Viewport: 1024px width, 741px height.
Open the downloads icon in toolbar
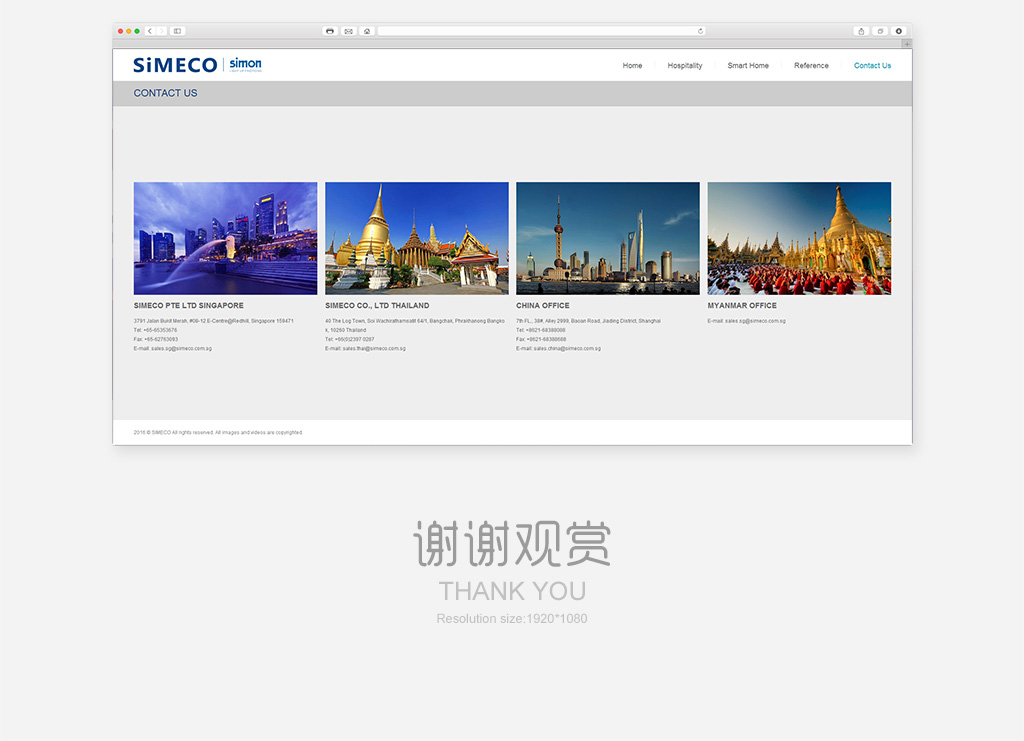(898, 31)
